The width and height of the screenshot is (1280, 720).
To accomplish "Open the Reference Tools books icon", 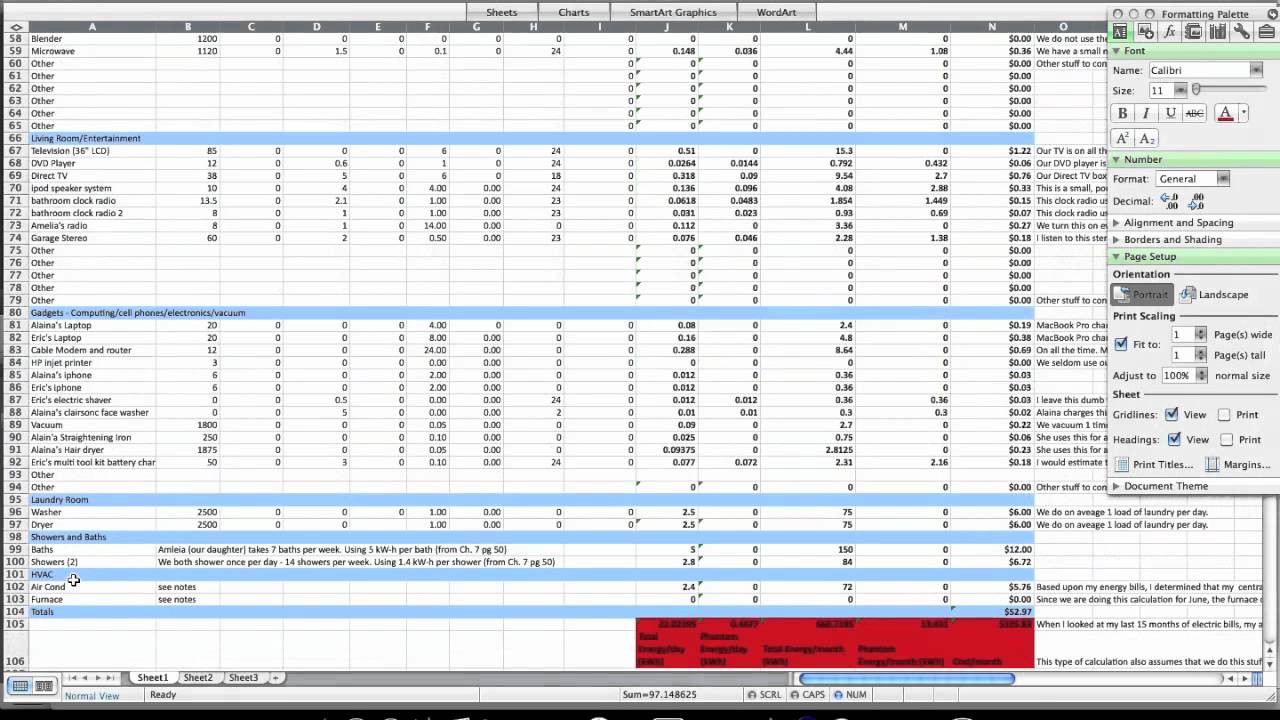I will pos(1217,32).
